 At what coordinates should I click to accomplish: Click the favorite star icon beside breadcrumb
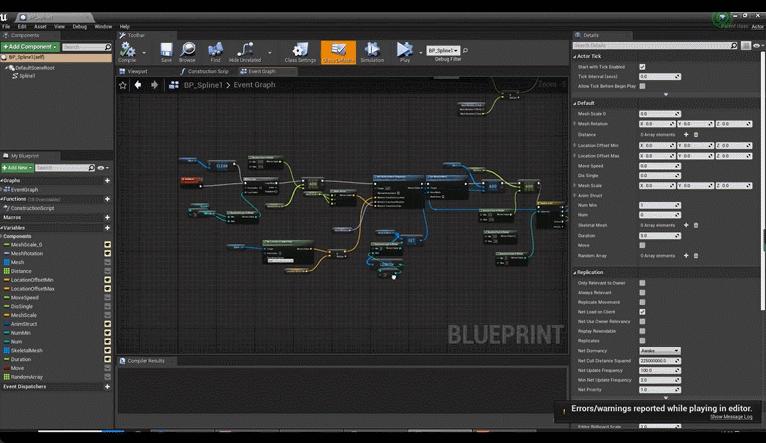click(x=124, y=86)
